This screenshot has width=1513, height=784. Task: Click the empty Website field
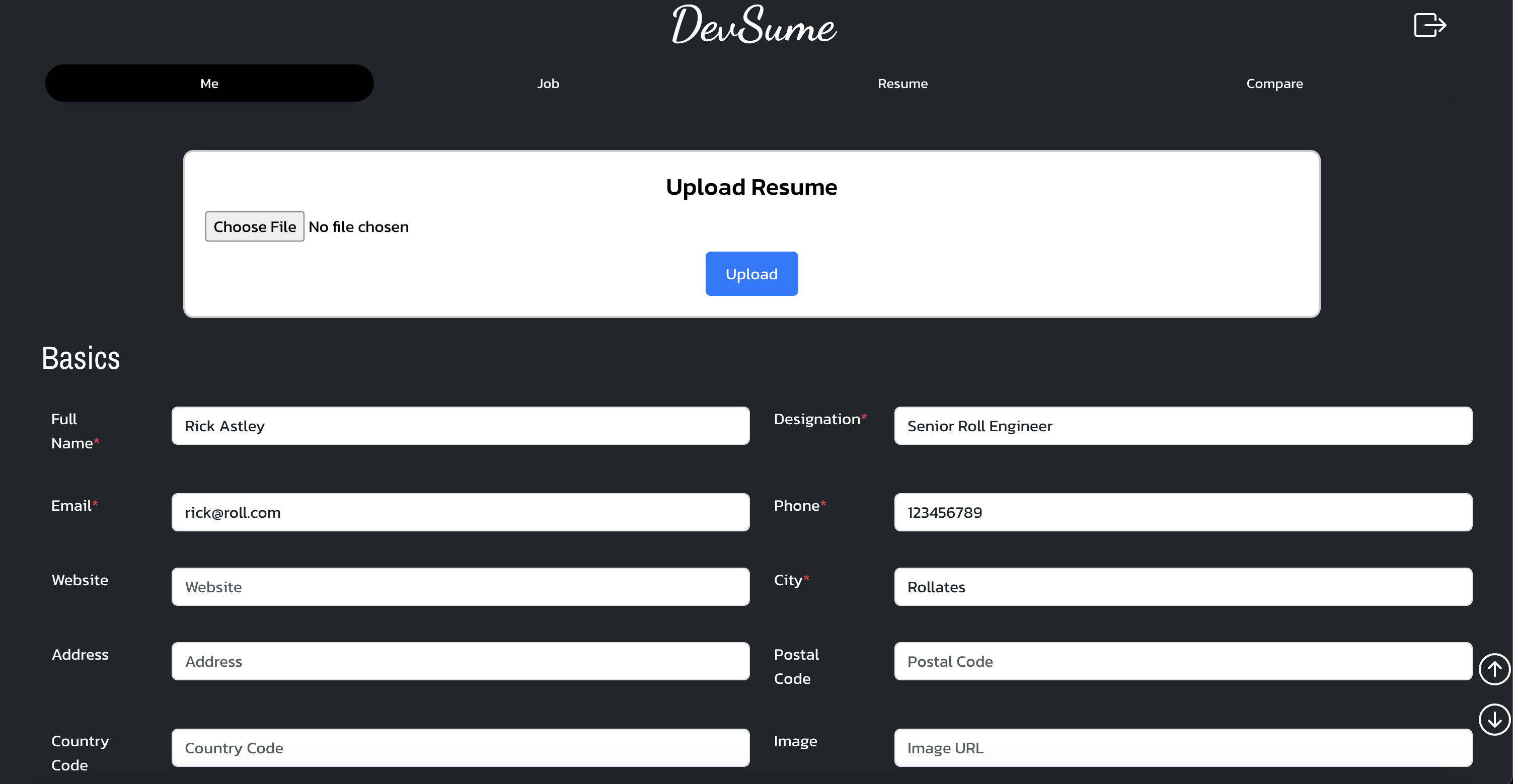[460, 587]
